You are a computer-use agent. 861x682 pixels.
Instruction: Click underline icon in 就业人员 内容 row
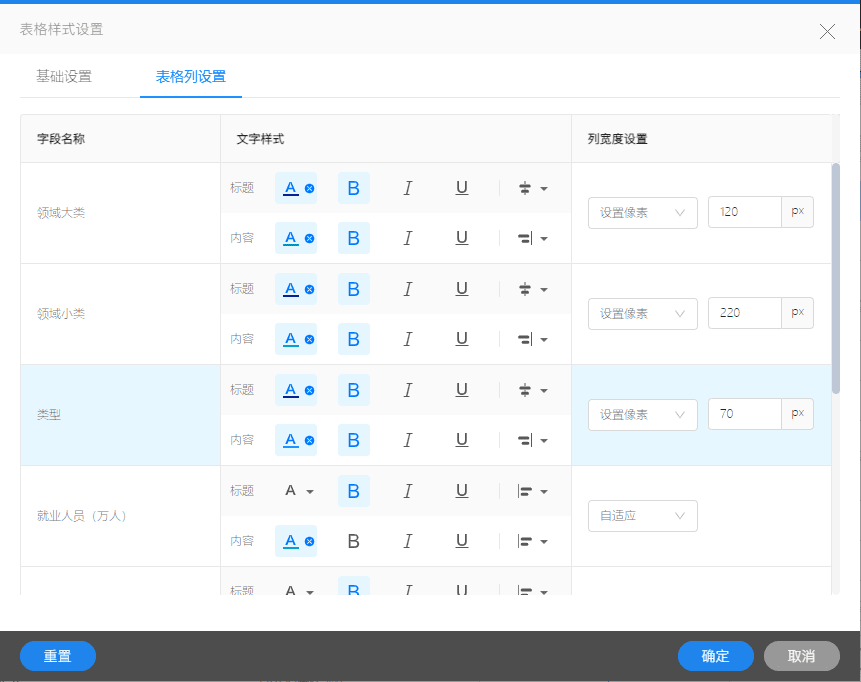coord(462,541)
